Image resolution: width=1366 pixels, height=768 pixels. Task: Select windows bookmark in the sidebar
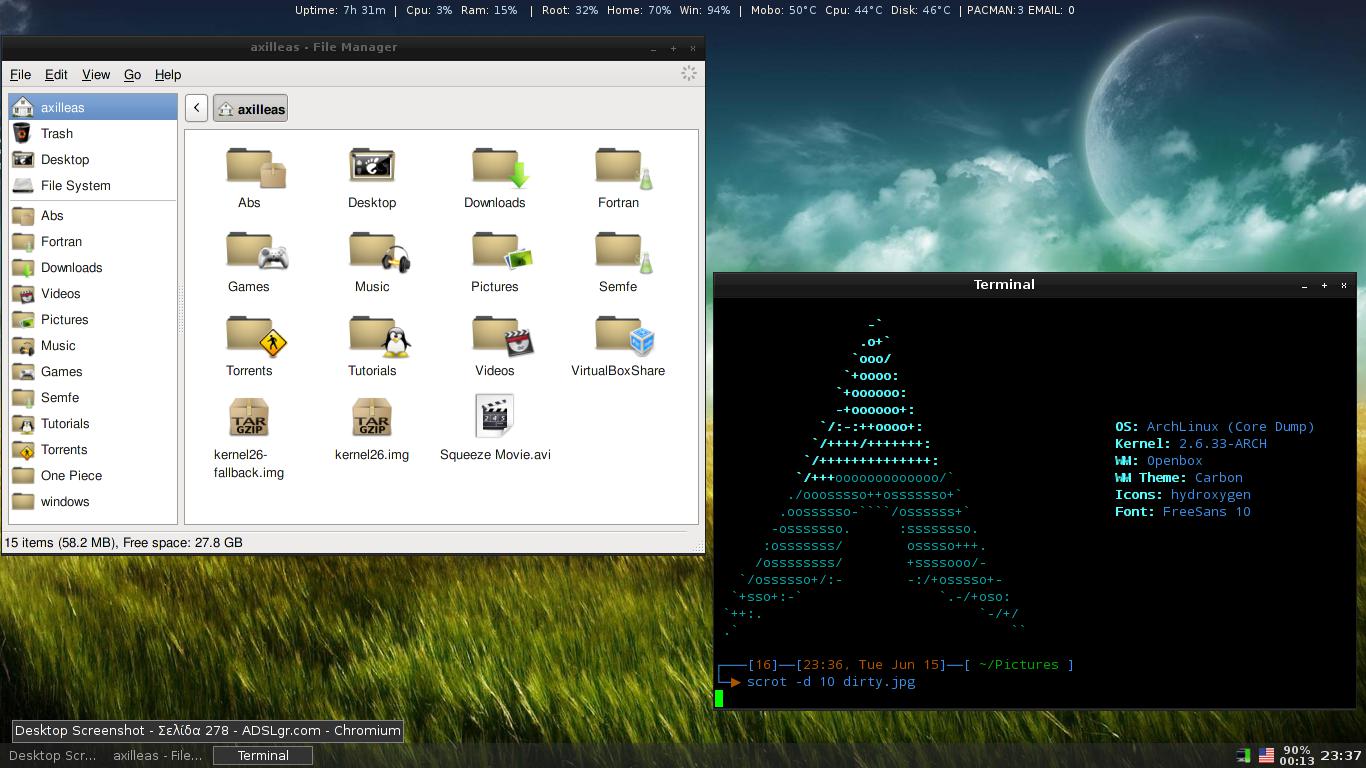click(92, 501)
